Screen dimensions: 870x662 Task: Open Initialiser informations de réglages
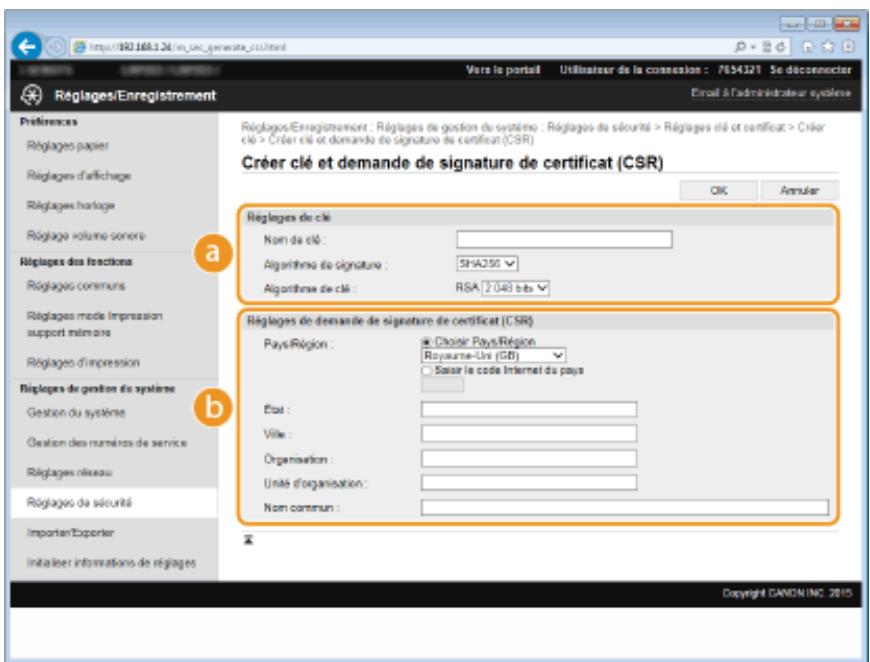(x=112, y=563)
